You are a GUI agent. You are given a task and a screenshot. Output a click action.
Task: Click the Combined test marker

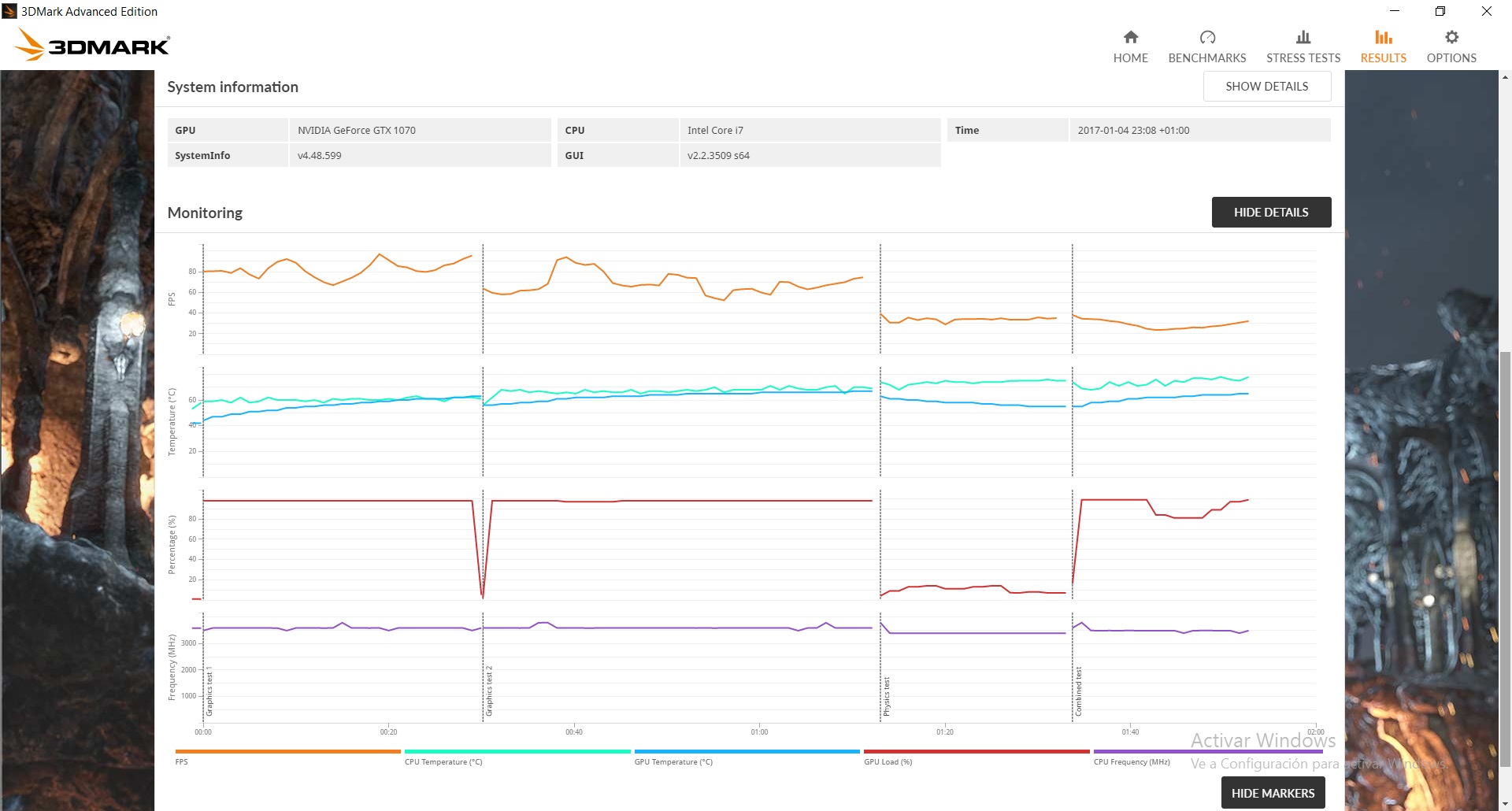point(1079,692)
